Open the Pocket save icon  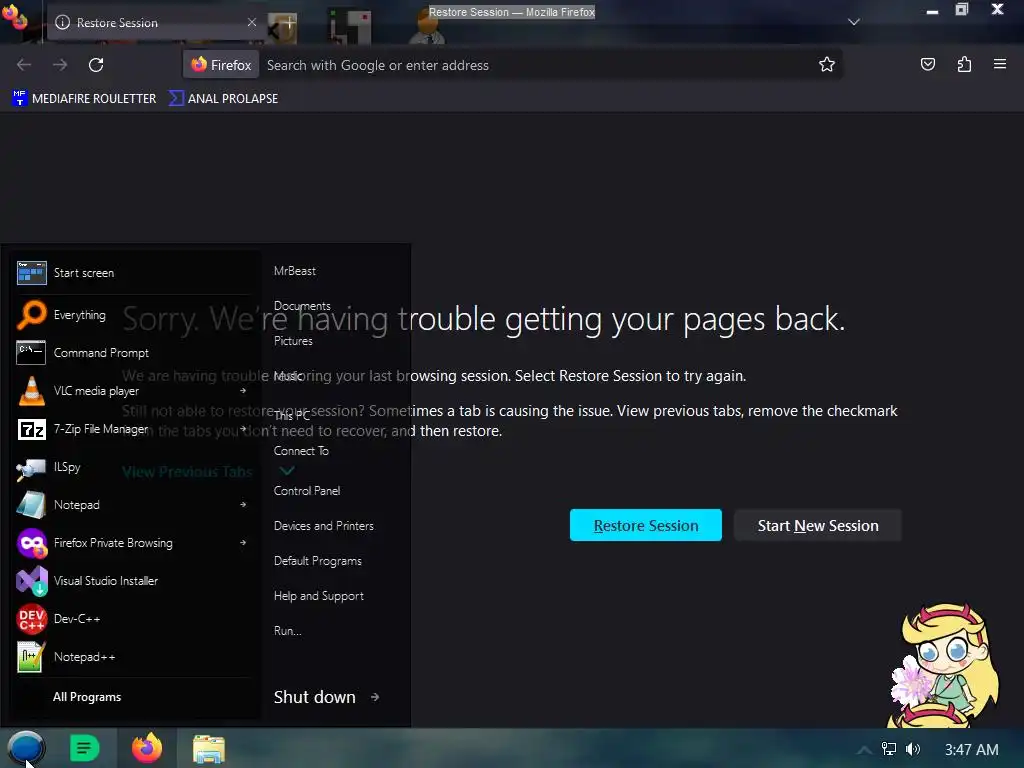(927, 64)
